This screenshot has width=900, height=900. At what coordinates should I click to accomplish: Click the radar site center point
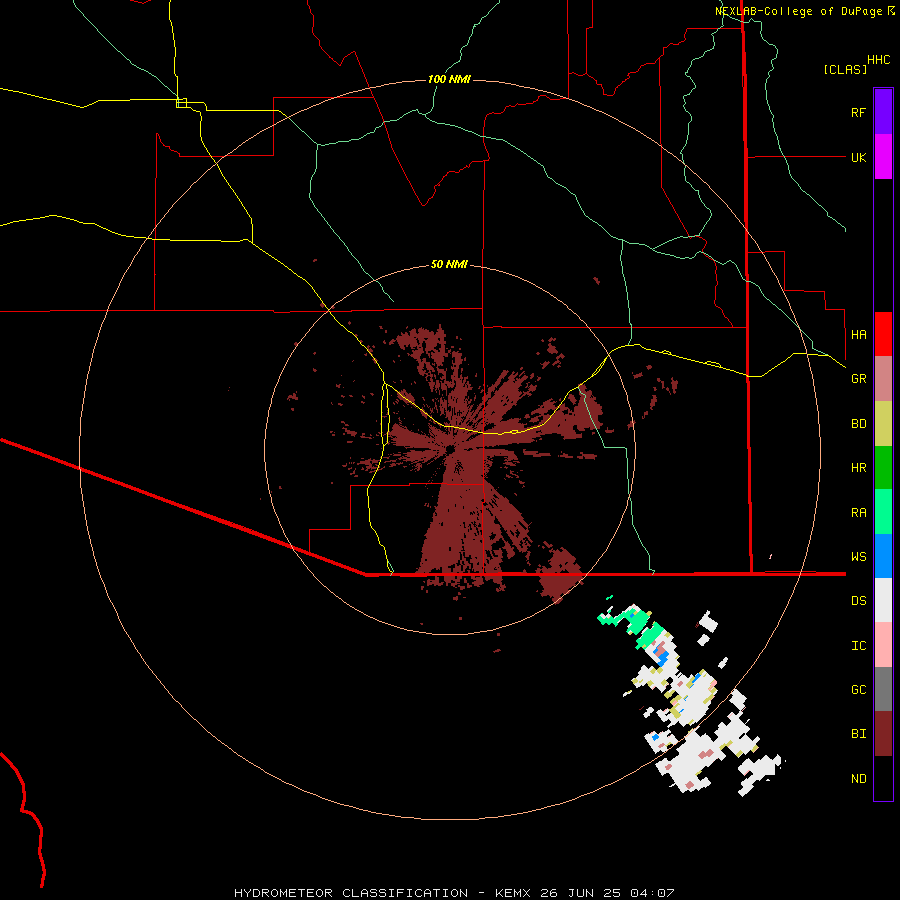(x=451, y=449)
